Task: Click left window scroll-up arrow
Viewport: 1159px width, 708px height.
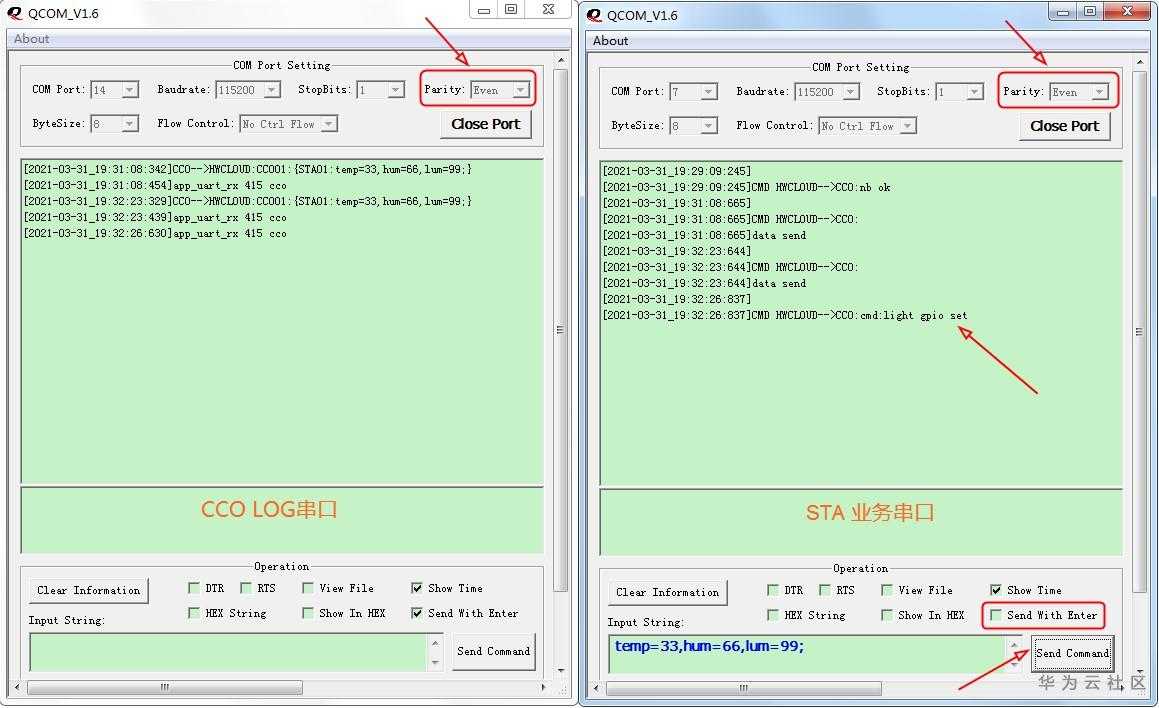Action: 561,60
